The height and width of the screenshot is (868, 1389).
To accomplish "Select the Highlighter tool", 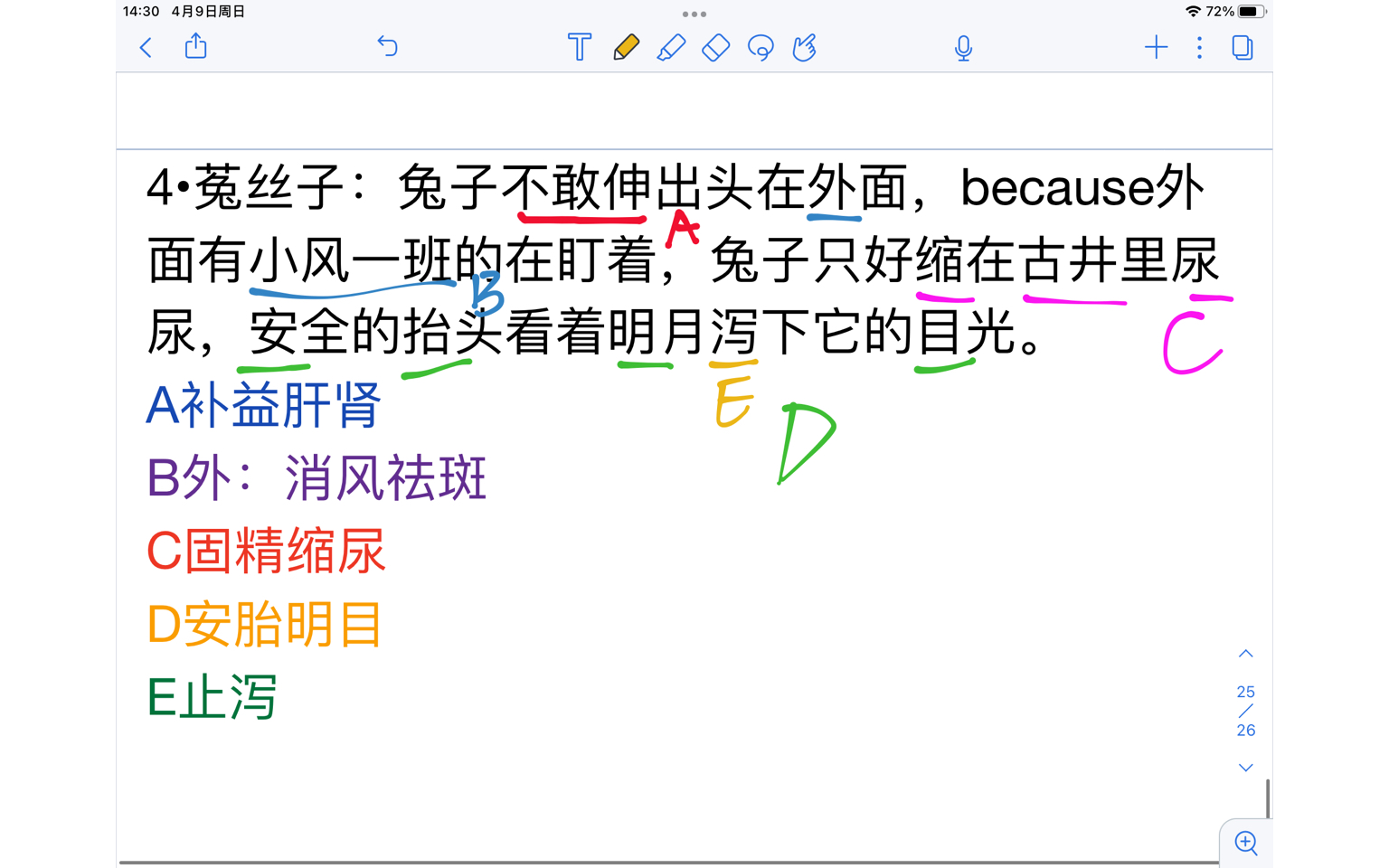I will [x=670, y=47].
